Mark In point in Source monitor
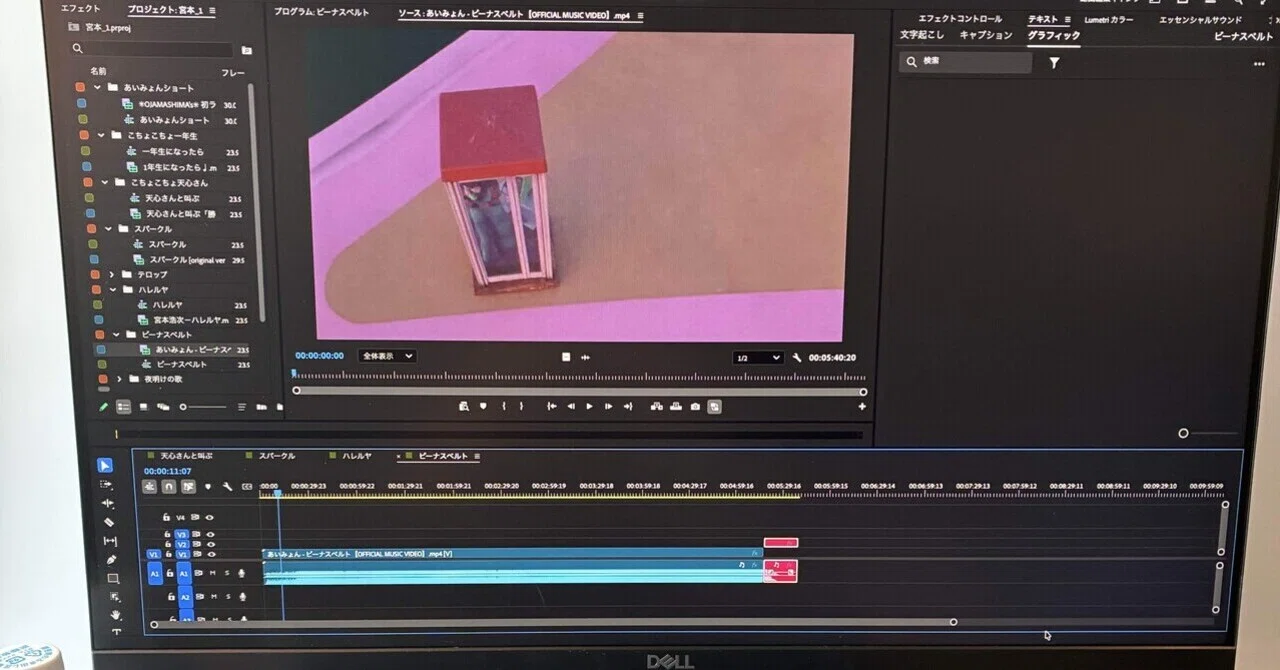 tap(504, 406)
